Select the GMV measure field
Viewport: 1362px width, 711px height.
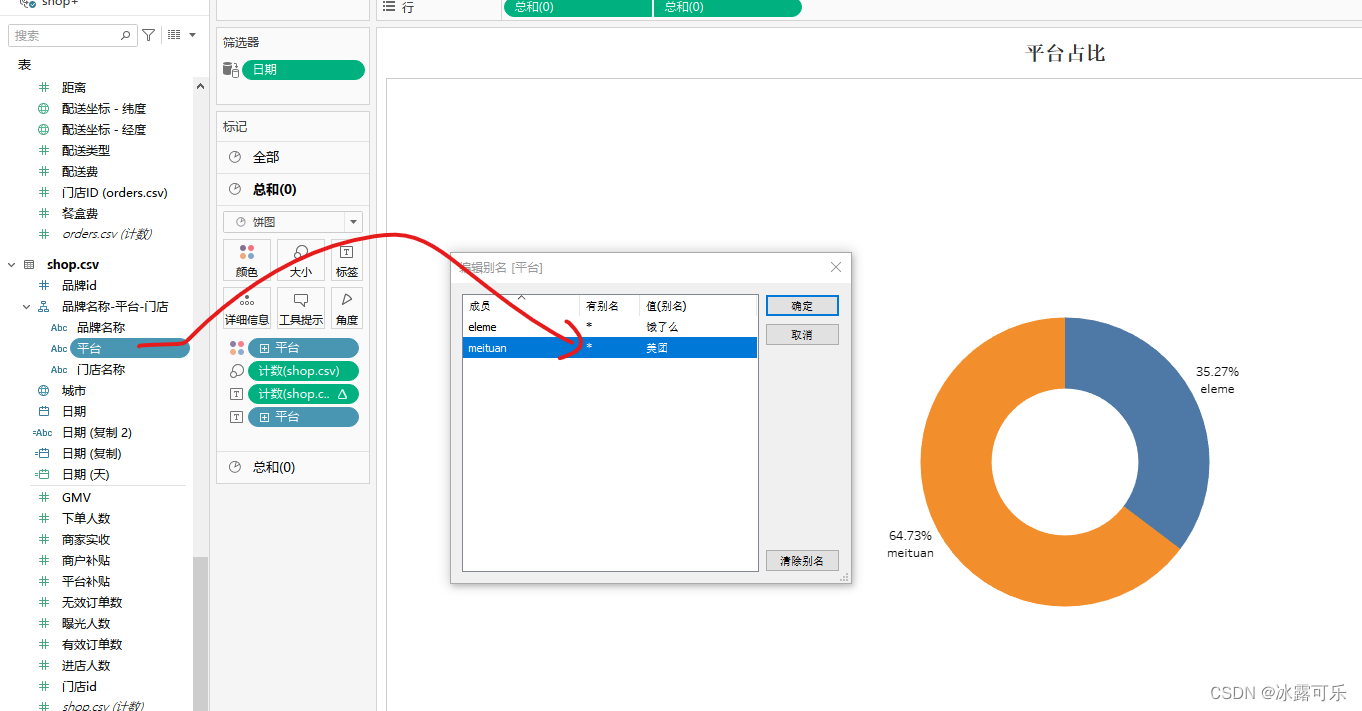pyautogui.click(x=76, y=497)
